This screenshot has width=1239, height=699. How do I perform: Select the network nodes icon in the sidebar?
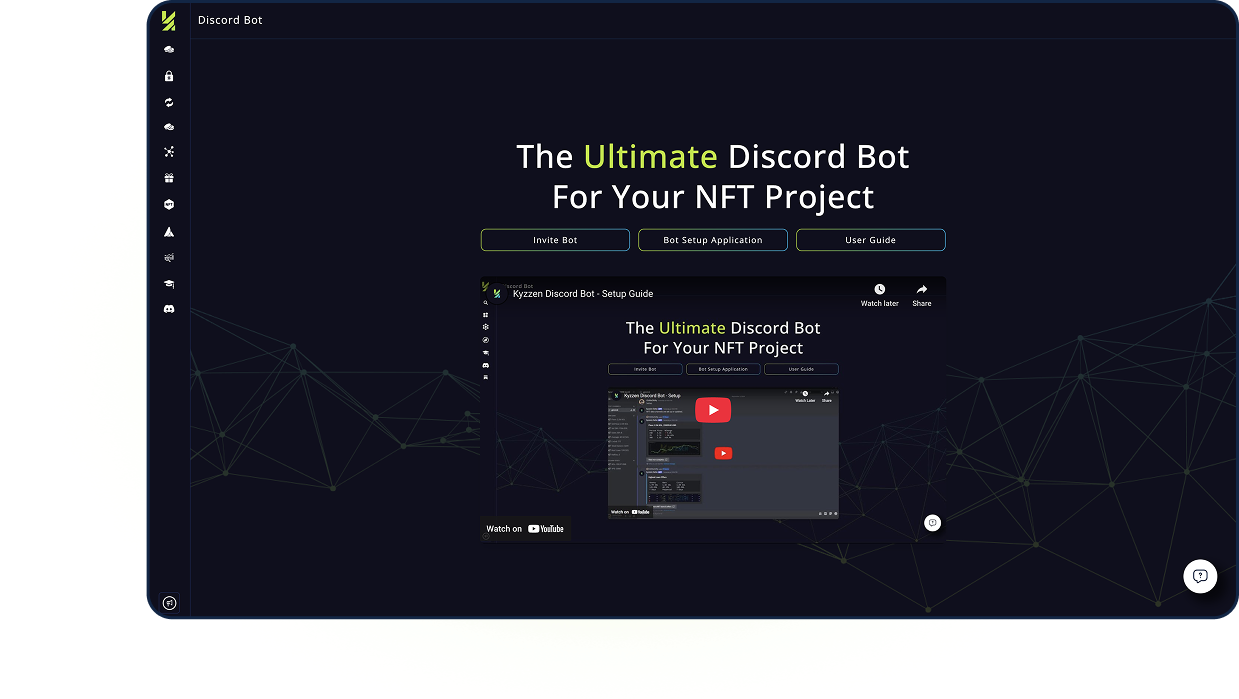pos(169,152)
